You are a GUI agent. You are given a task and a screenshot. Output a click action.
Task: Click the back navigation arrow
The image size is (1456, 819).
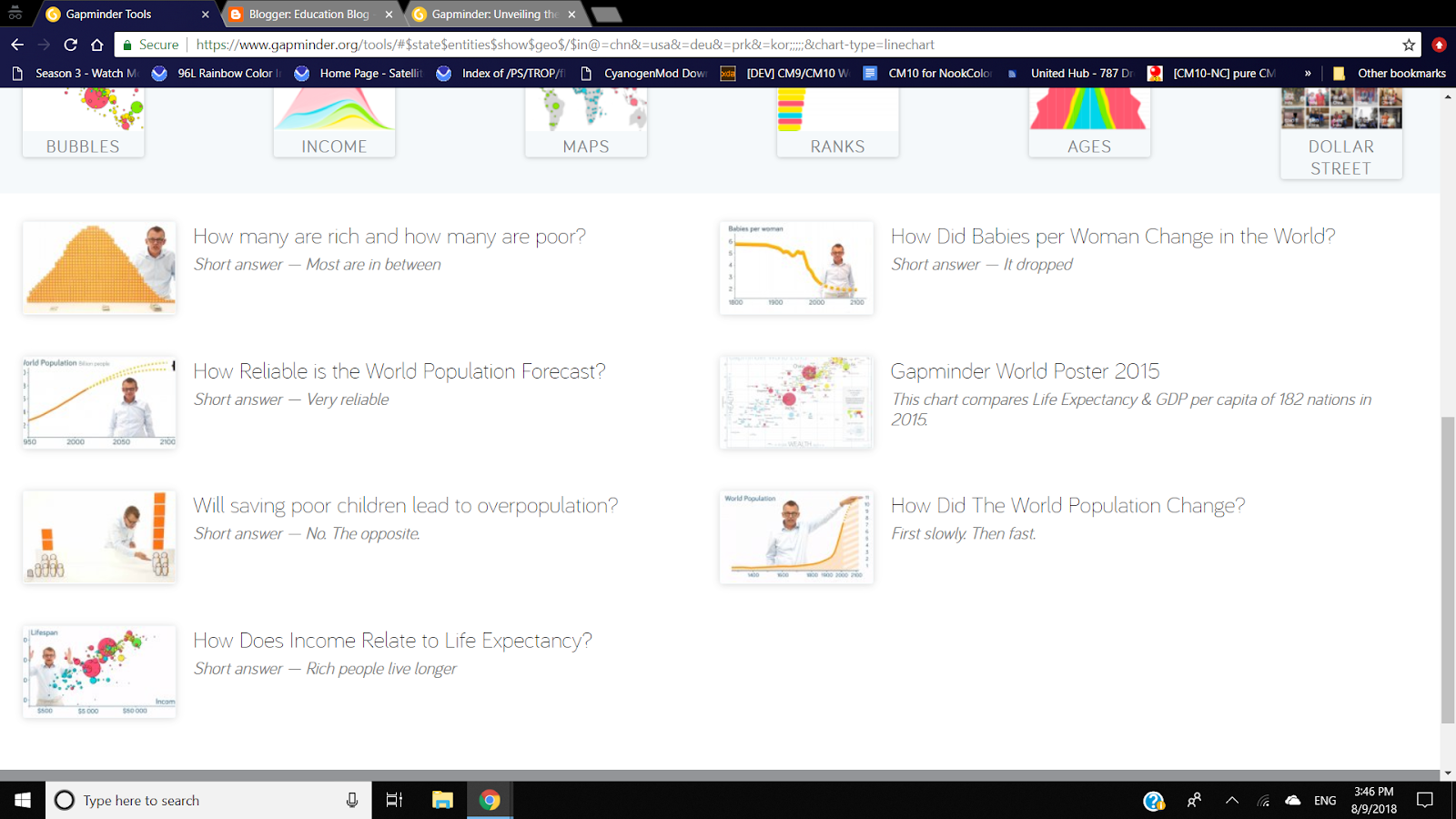[18, 43]
